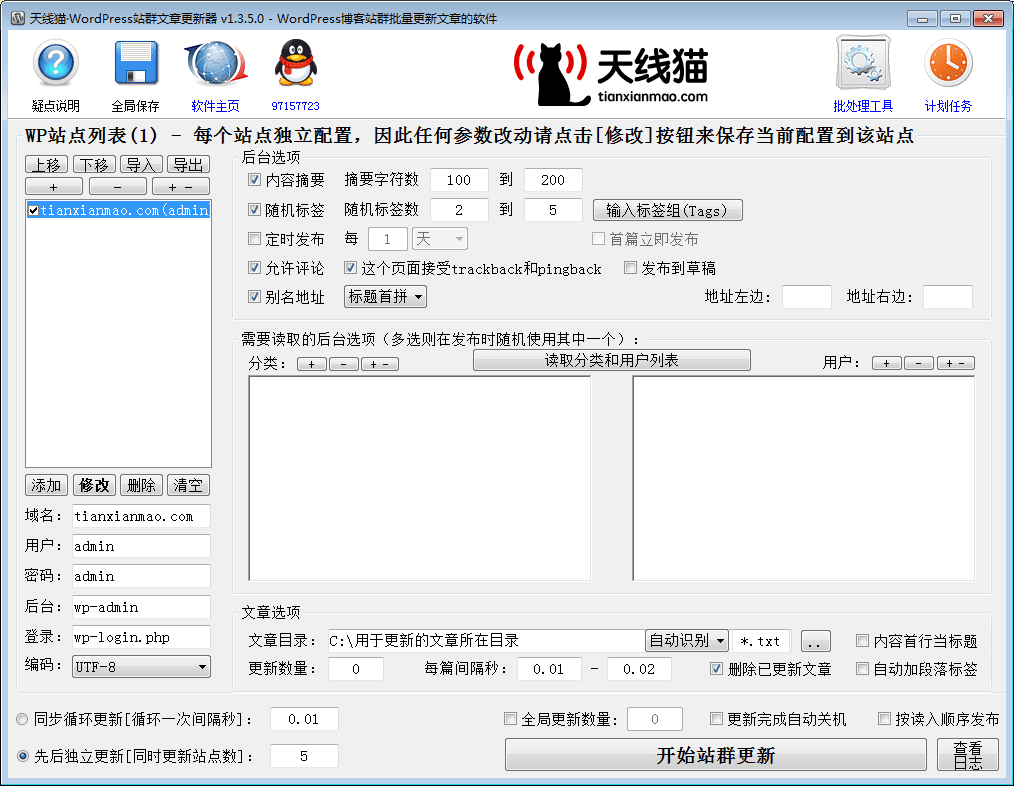Open the 疑点说明 help icon
The height and width of the screenshot is (786, 1014).
(56, 63)
